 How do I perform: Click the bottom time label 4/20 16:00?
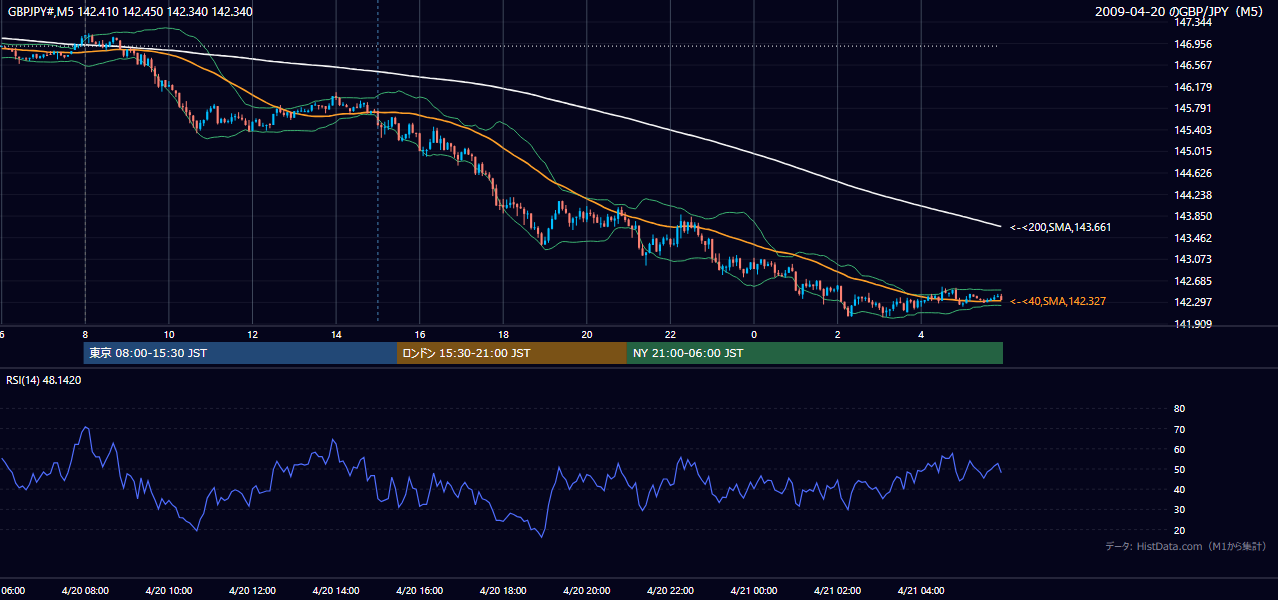pos(419,591)
